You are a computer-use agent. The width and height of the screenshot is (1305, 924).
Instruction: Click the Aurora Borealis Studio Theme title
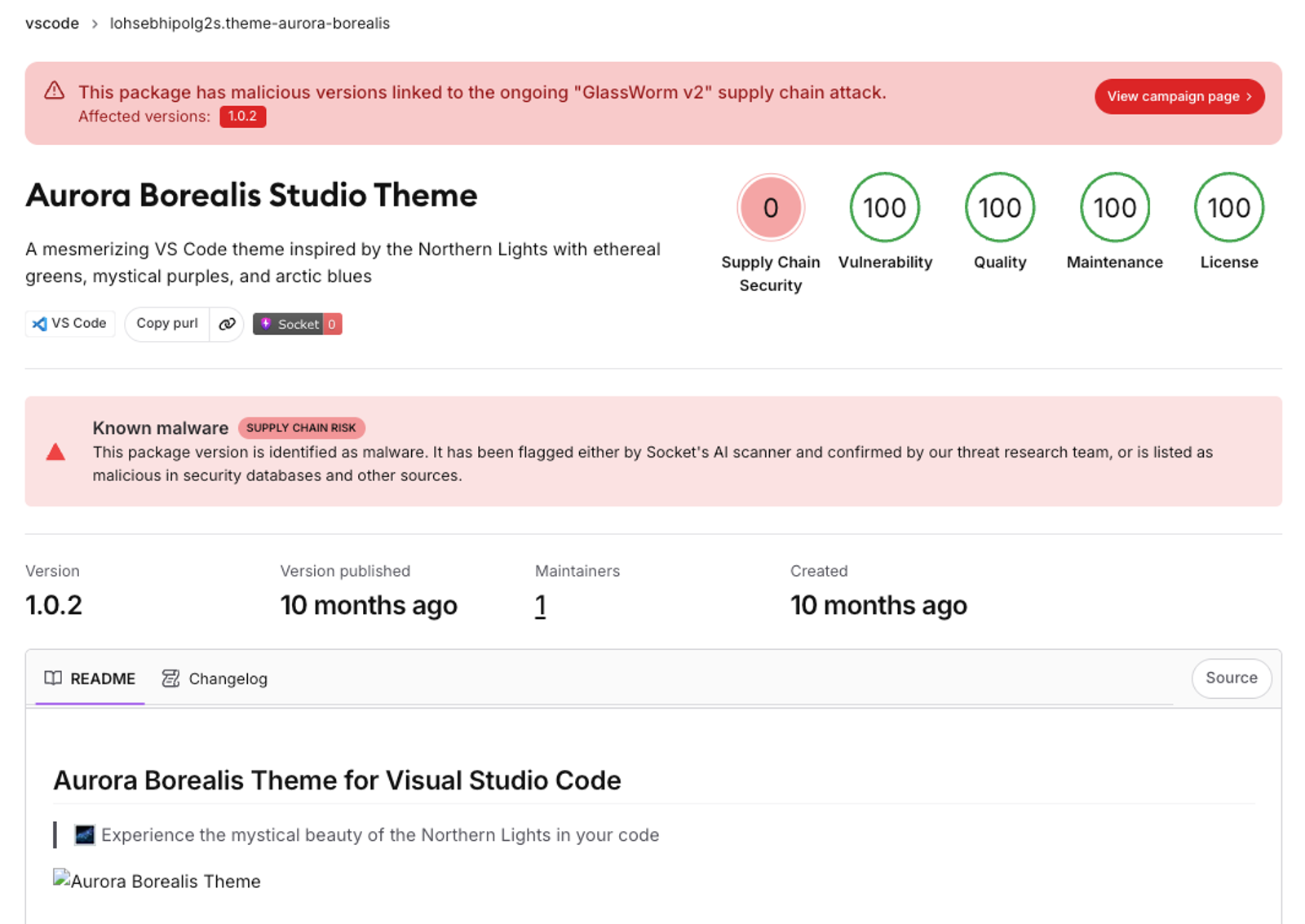(x=251, y=196)
